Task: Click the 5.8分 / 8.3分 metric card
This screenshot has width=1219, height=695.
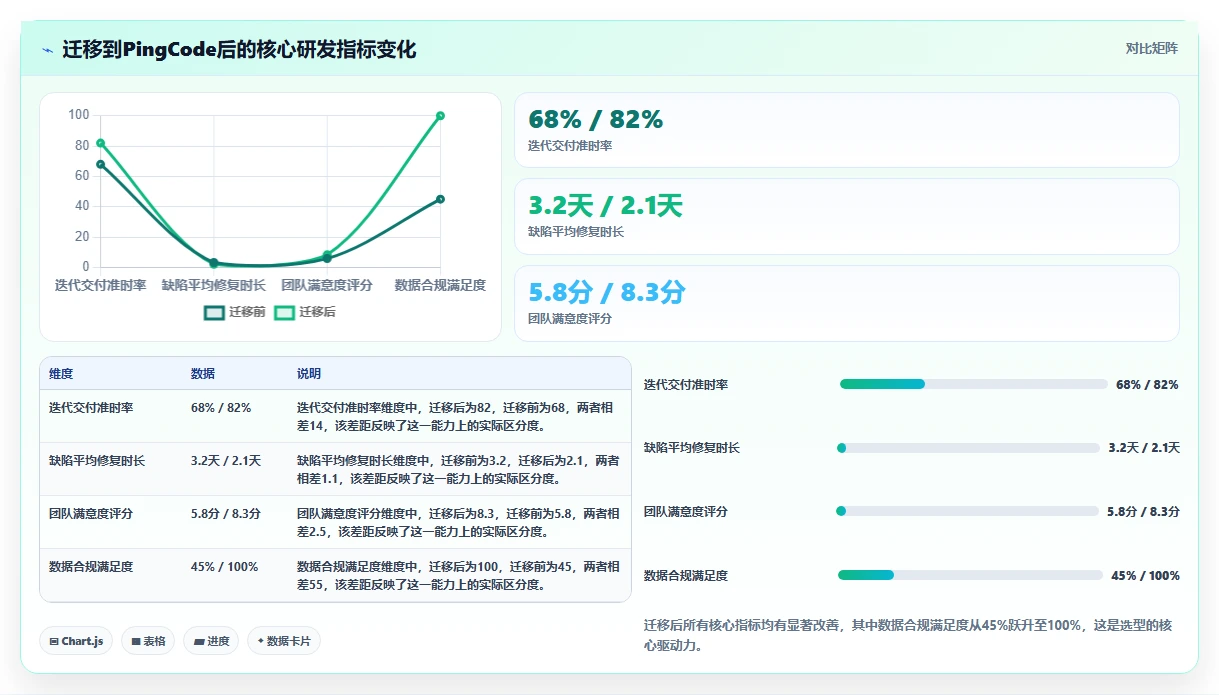Action: pyautogui.click(x=846, y=303)
